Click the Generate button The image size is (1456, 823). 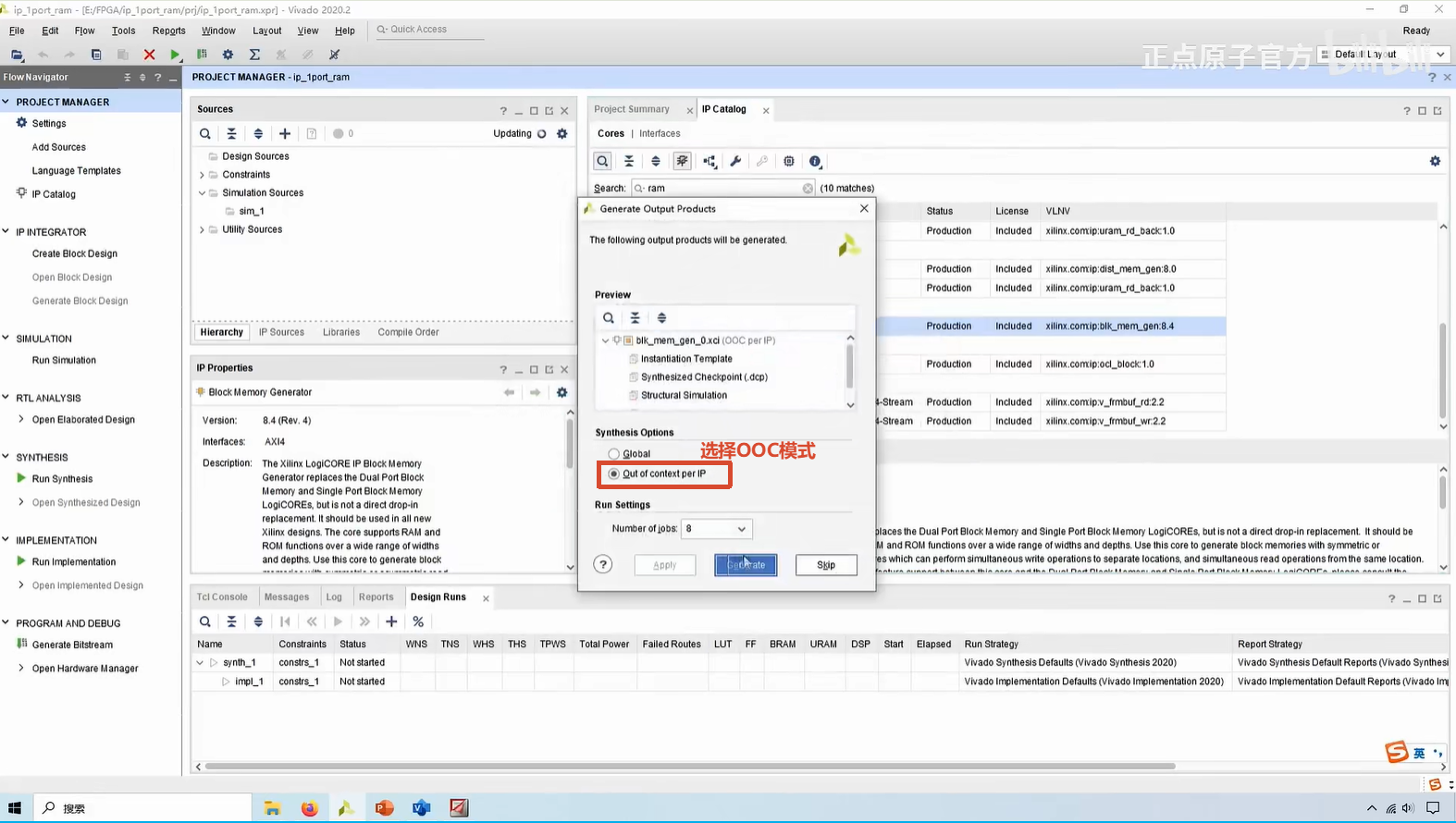tap(746, 565)
